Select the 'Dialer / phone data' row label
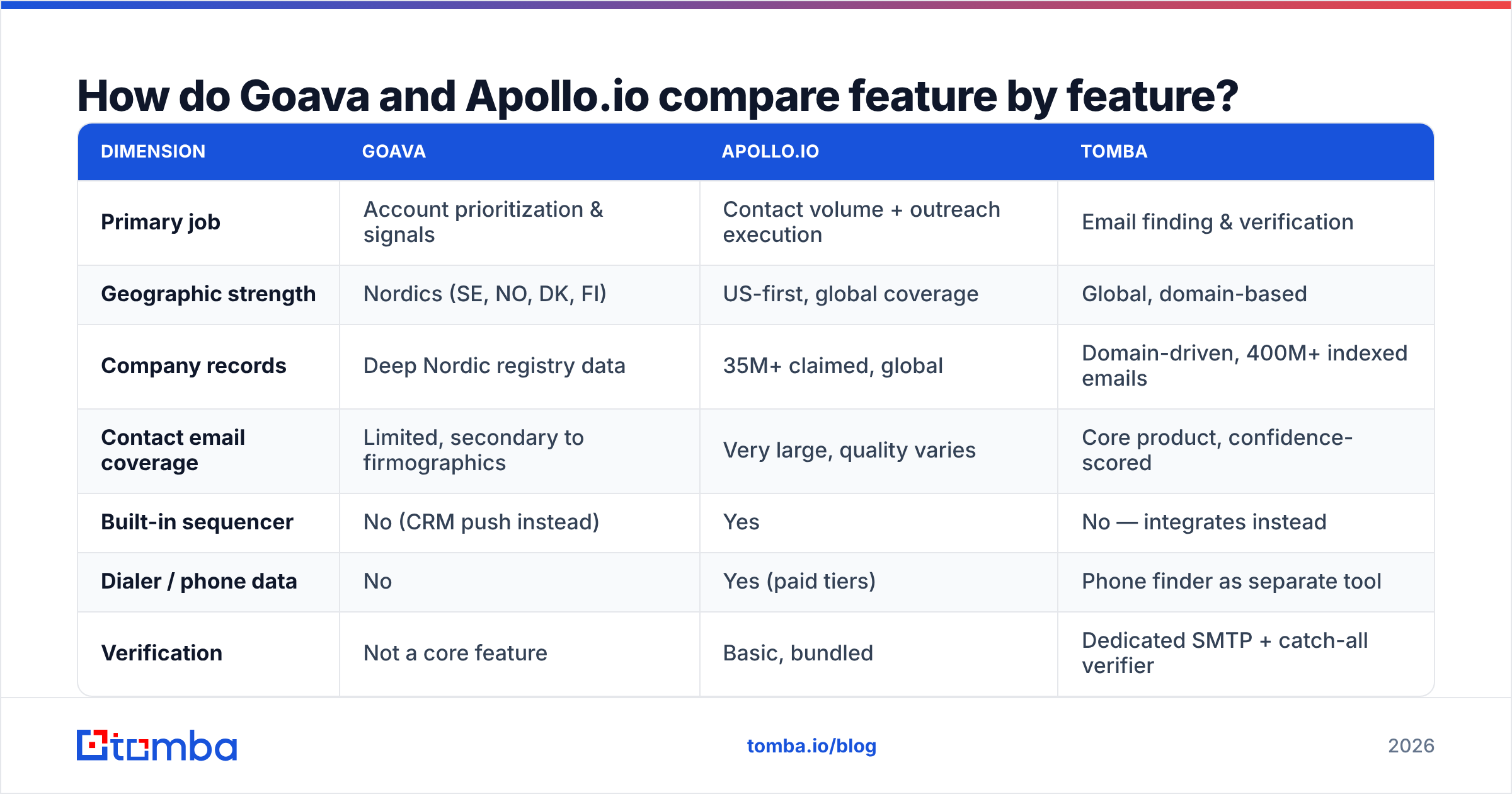This screenshot has height=794, width=1512. pos(198,581)
